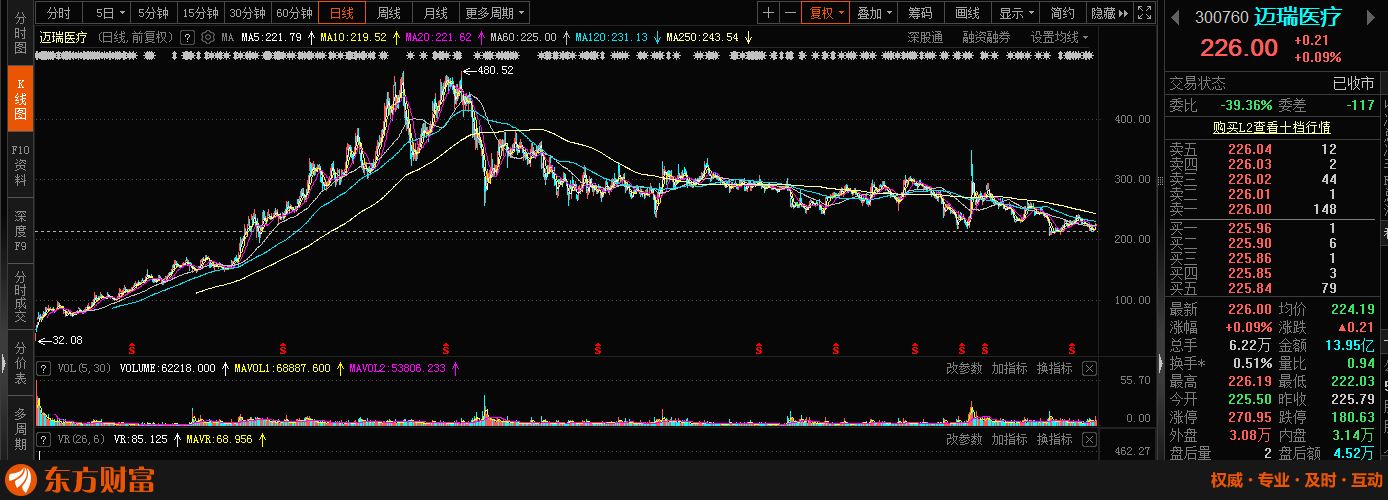1388x500 pixels.
Task: Click the stock code 300760
Action: point(1220,17)
